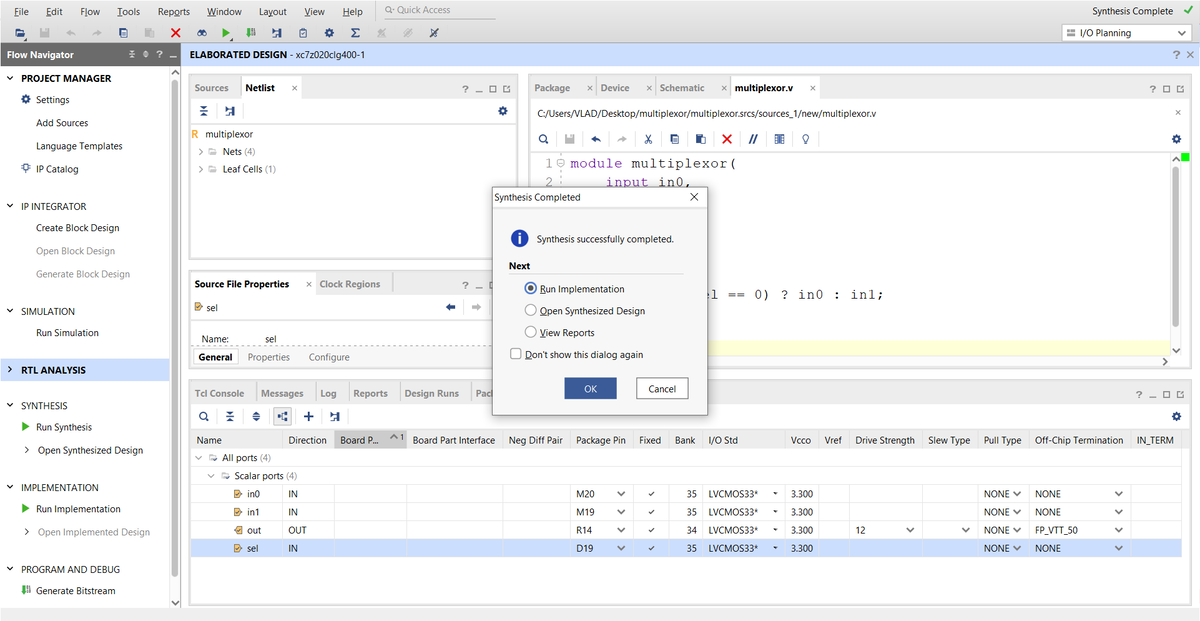This screenshot has height=621, width=1200.
Task: Switch to the Schematic tab
Action: tap(681, 88)
